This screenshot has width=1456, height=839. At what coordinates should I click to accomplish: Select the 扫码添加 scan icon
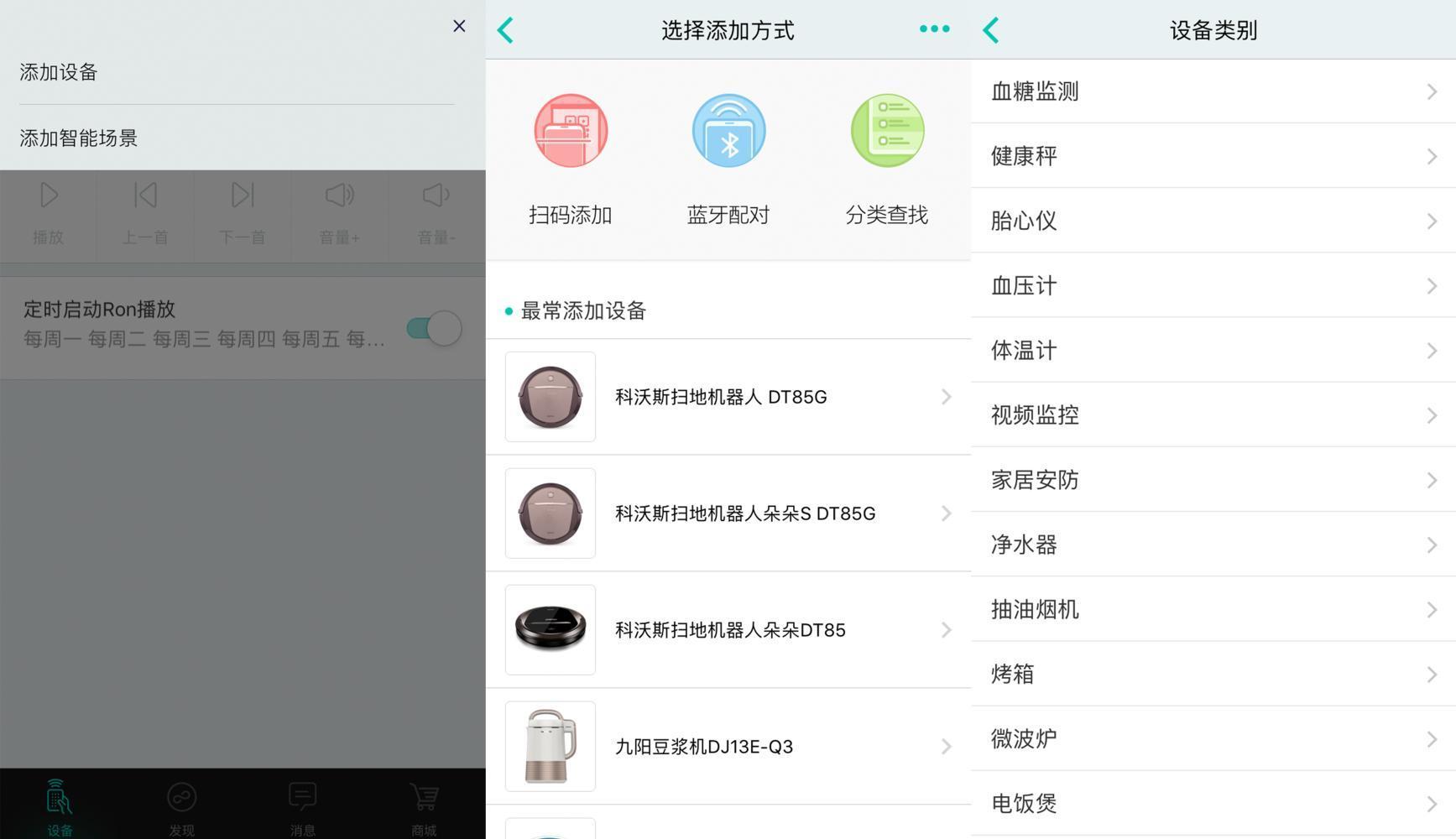571,130
